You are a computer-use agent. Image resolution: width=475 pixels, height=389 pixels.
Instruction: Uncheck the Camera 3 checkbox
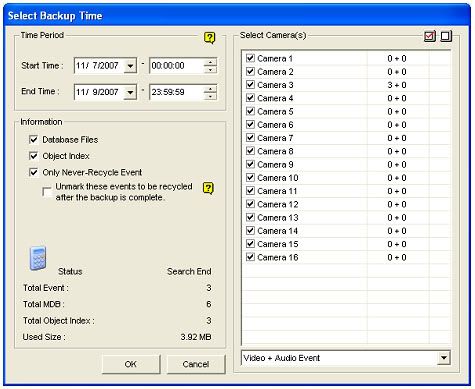tap(250, 85)
